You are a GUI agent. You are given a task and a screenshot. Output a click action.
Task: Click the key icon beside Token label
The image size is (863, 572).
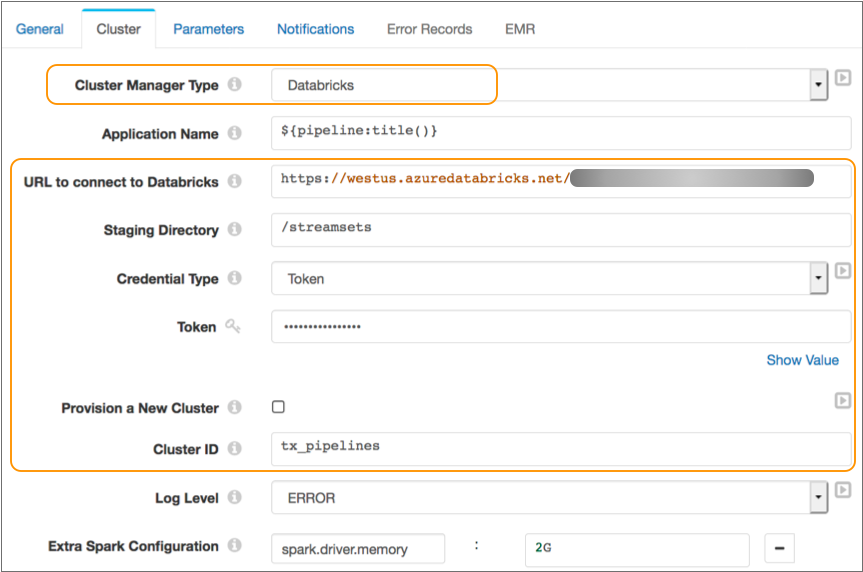(x=233, y=326)
